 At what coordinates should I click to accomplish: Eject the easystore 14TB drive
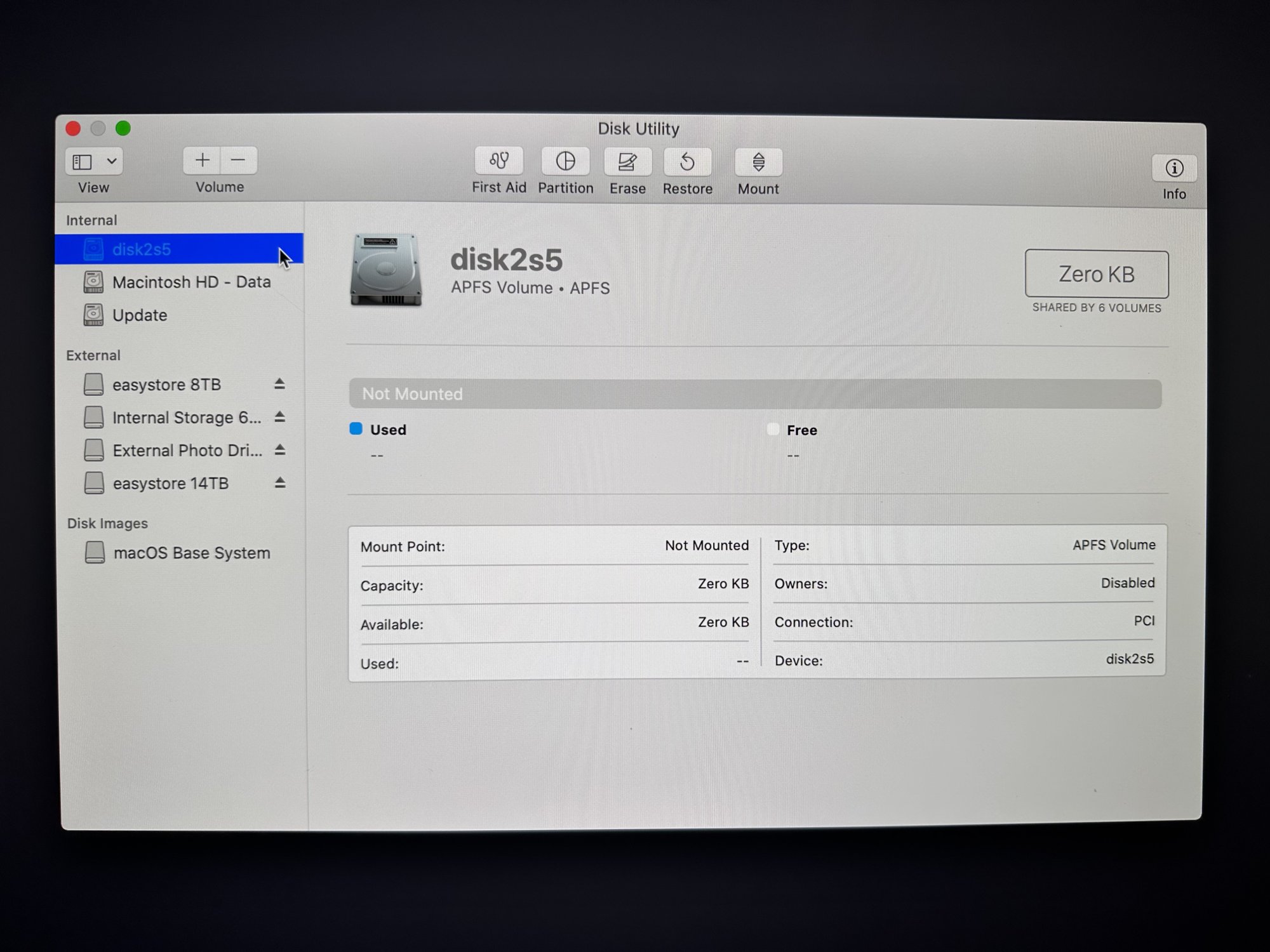(x=280, y=483)
